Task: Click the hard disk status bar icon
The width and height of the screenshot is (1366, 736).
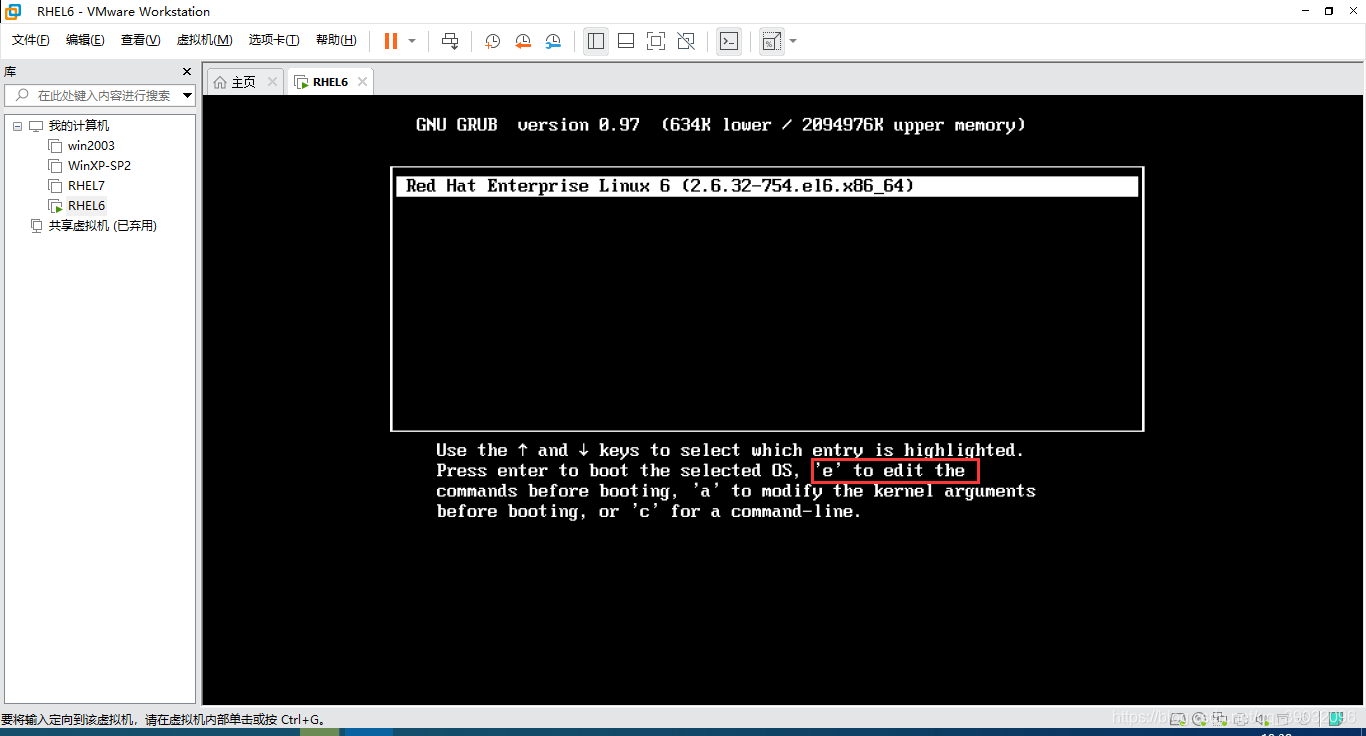Action: click(1179, 718)
